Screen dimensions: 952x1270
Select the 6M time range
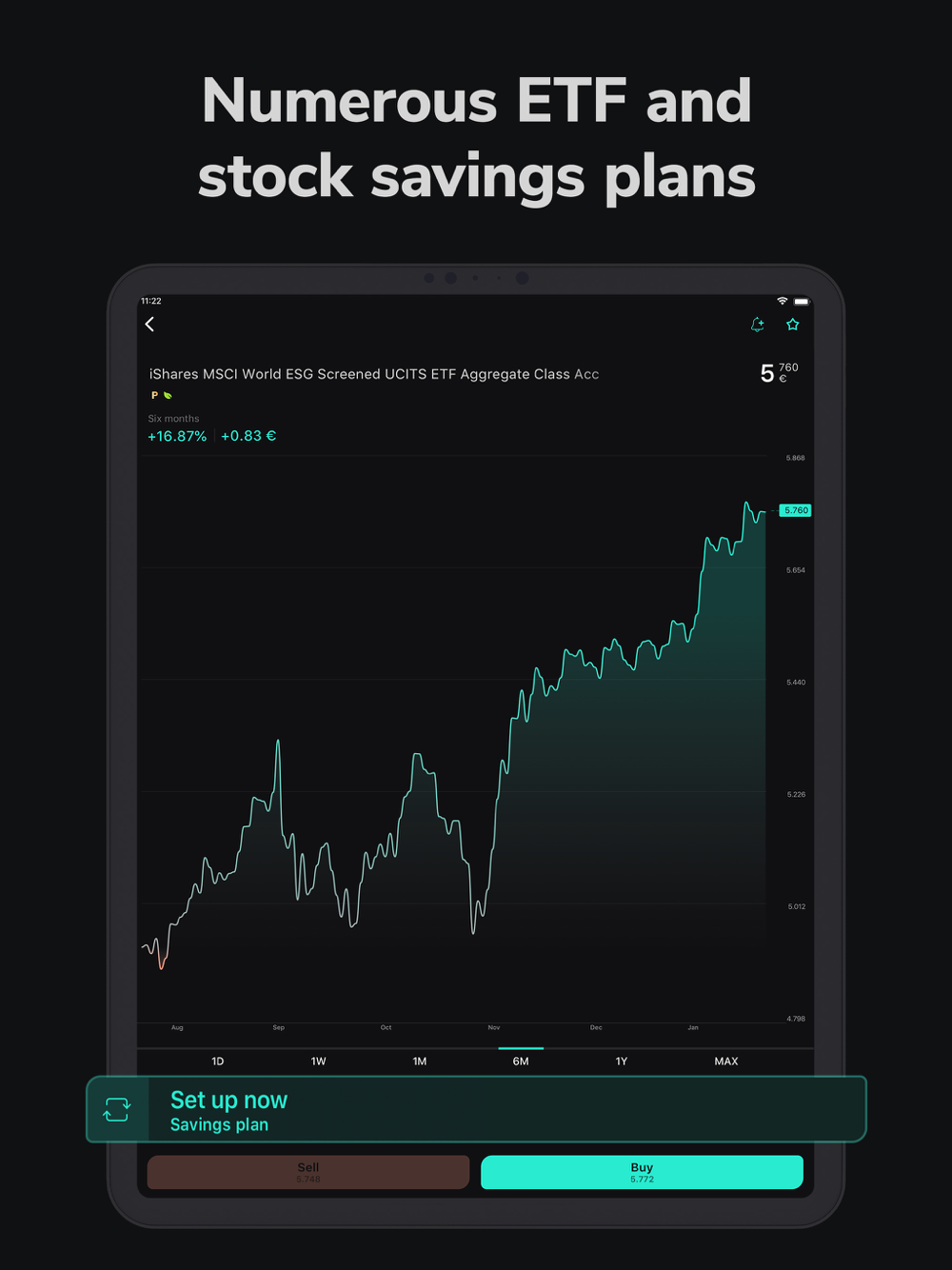coord(521,1062)
